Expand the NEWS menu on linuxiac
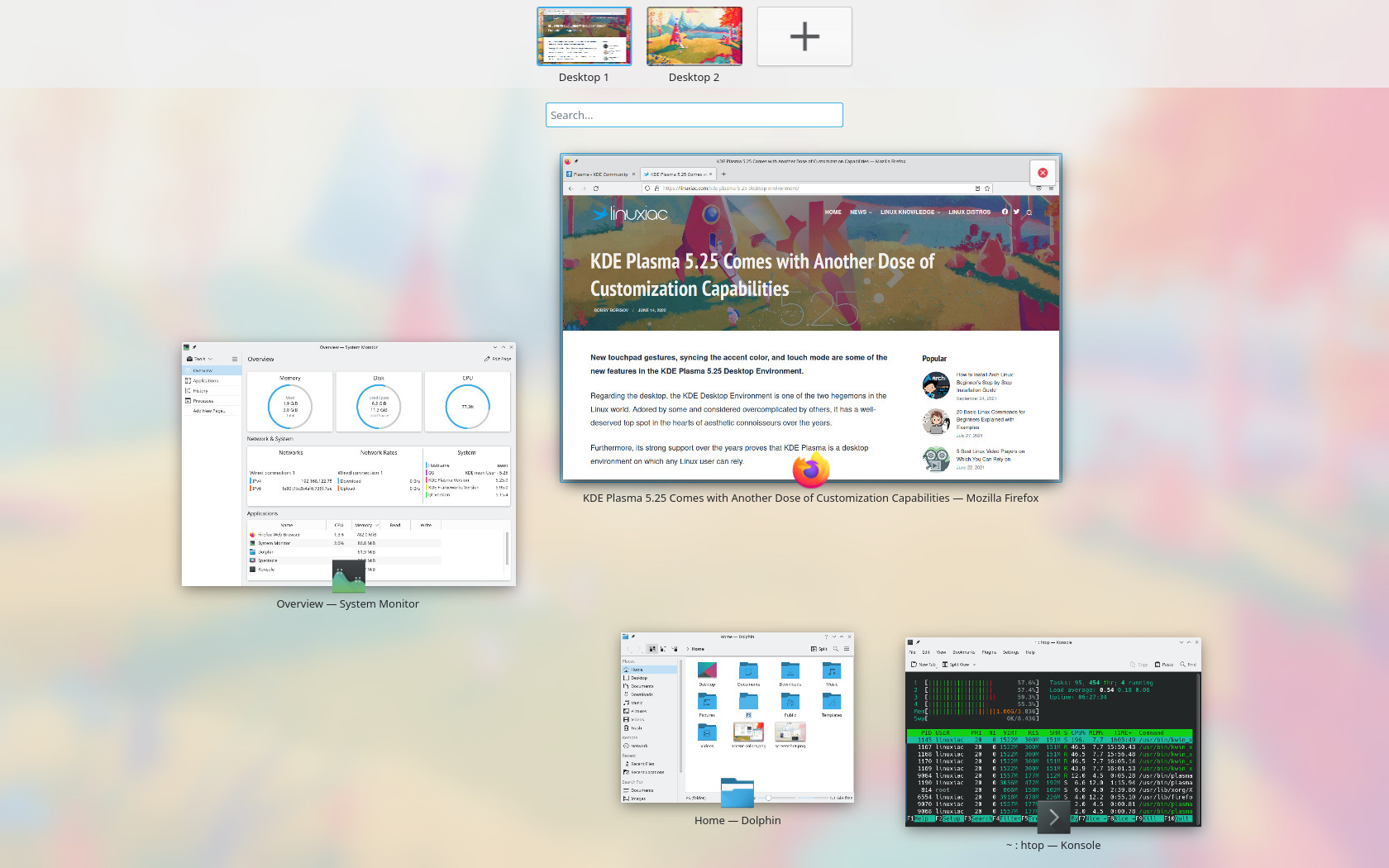Screen dimensions: 1389x868 861,212
